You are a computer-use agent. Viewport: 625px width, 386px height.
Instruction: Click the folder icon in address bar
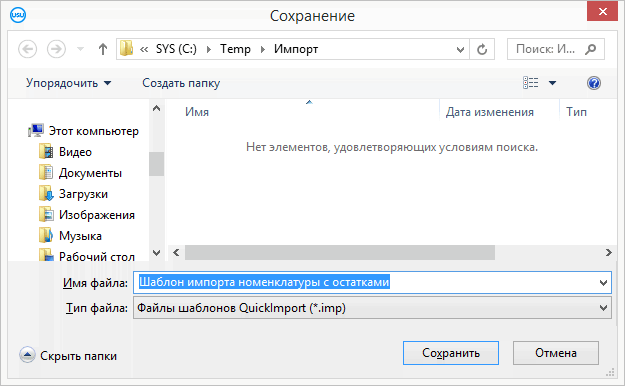pyautogui.click(x=126, y=49)
